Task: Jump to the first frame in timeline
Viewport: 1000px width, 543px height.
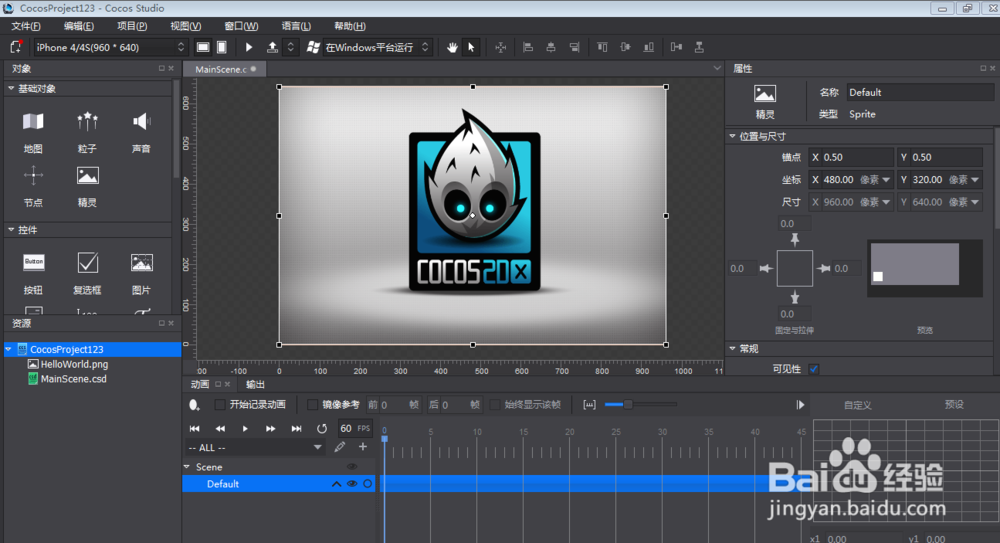Action: click(x=195, y=429)
